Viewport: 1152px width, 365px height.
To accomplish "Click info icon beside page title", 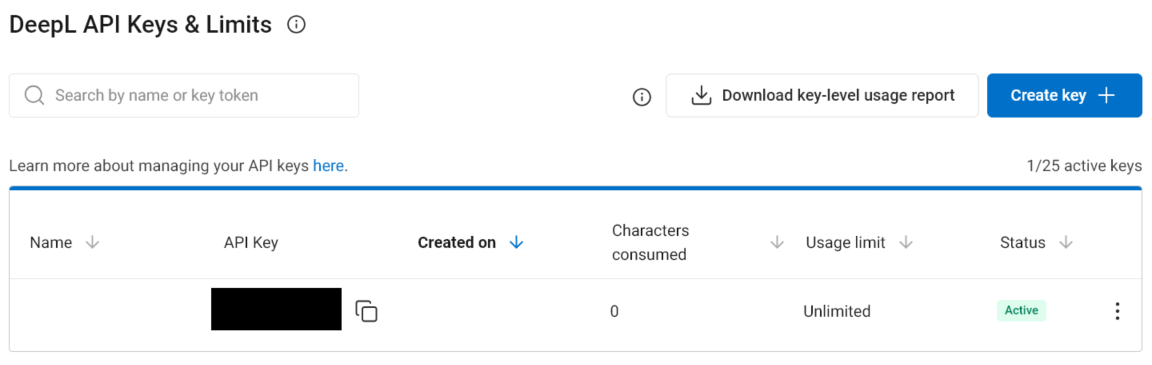I will click(296, 25).
